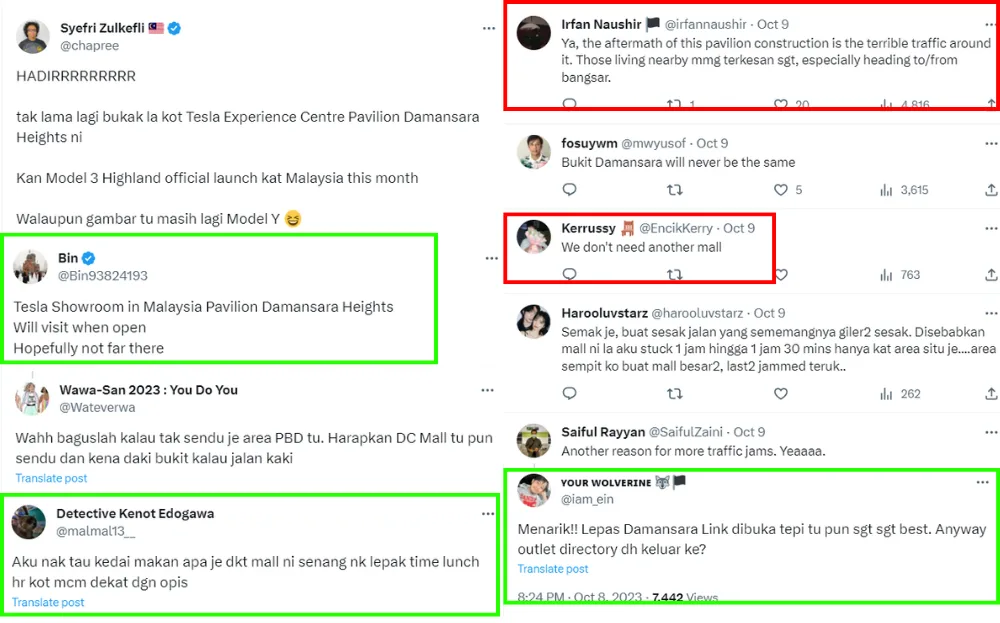
Task: Expand more options for Detective Kenot Edogawa's tweet
Action: point(487,513)
